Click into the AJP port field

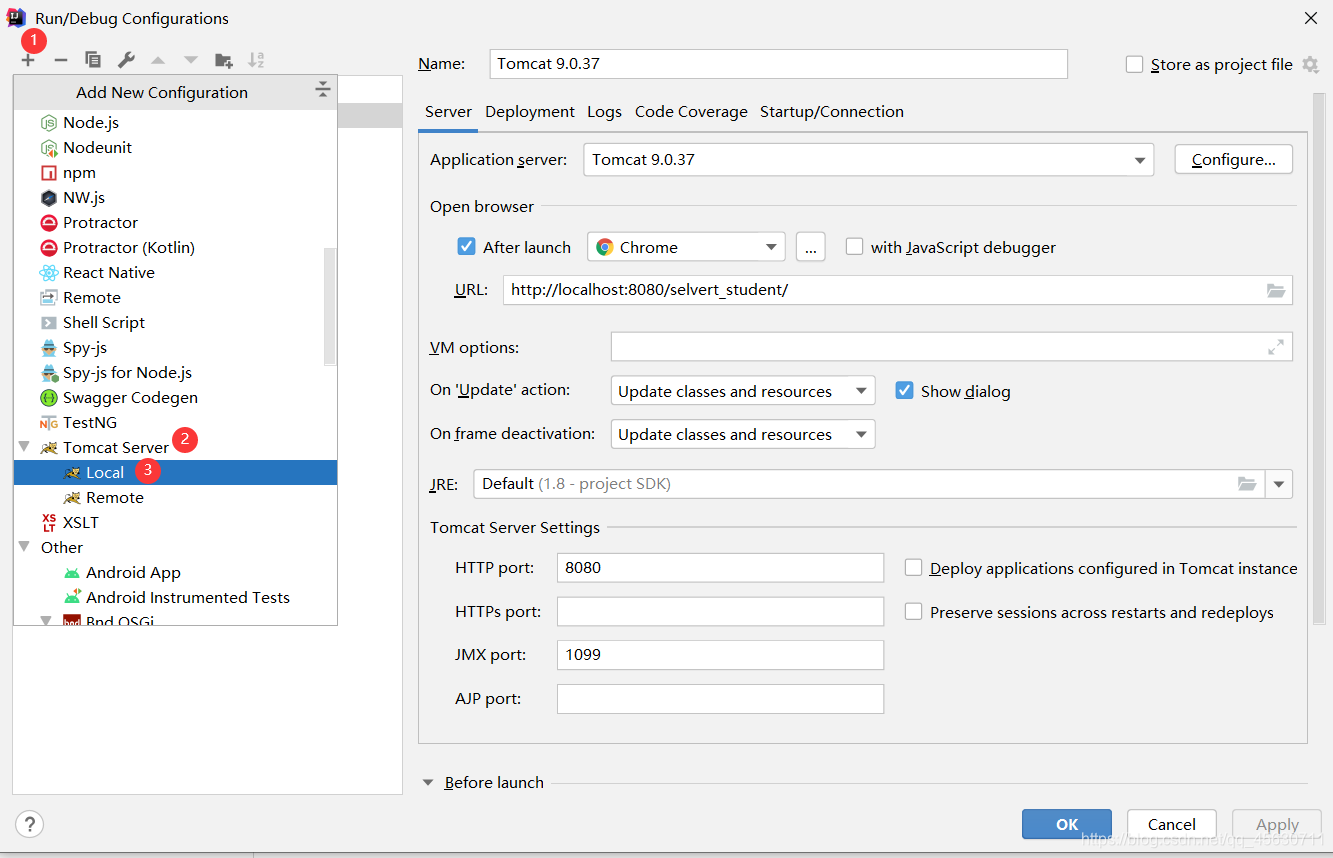tap(720, 699)
